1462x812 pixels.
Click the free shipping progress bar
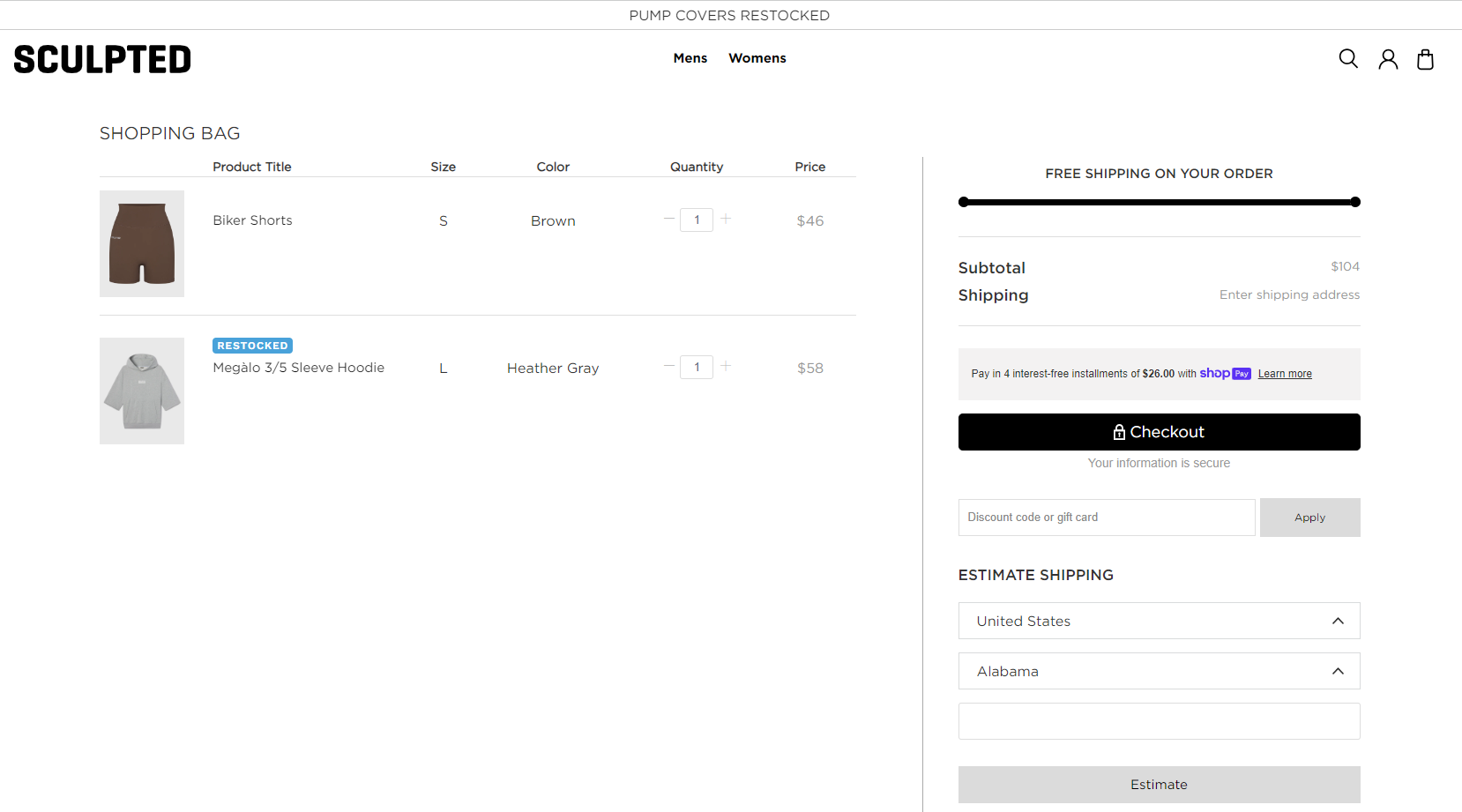tap(1159, 202)
